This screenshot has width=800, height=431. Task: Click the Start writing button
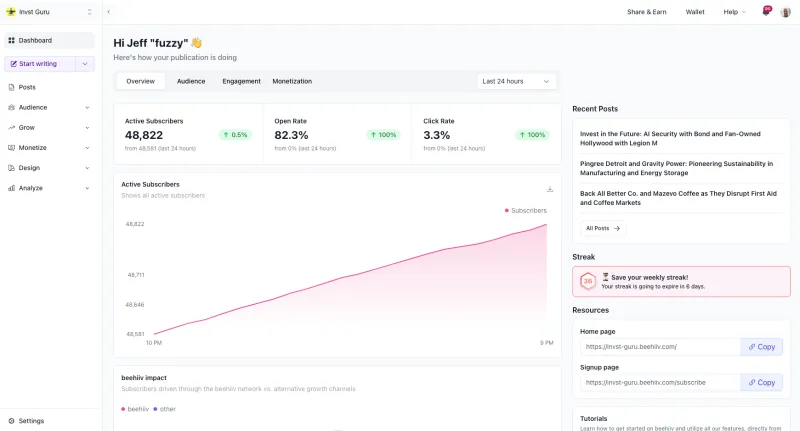(40, 64)
